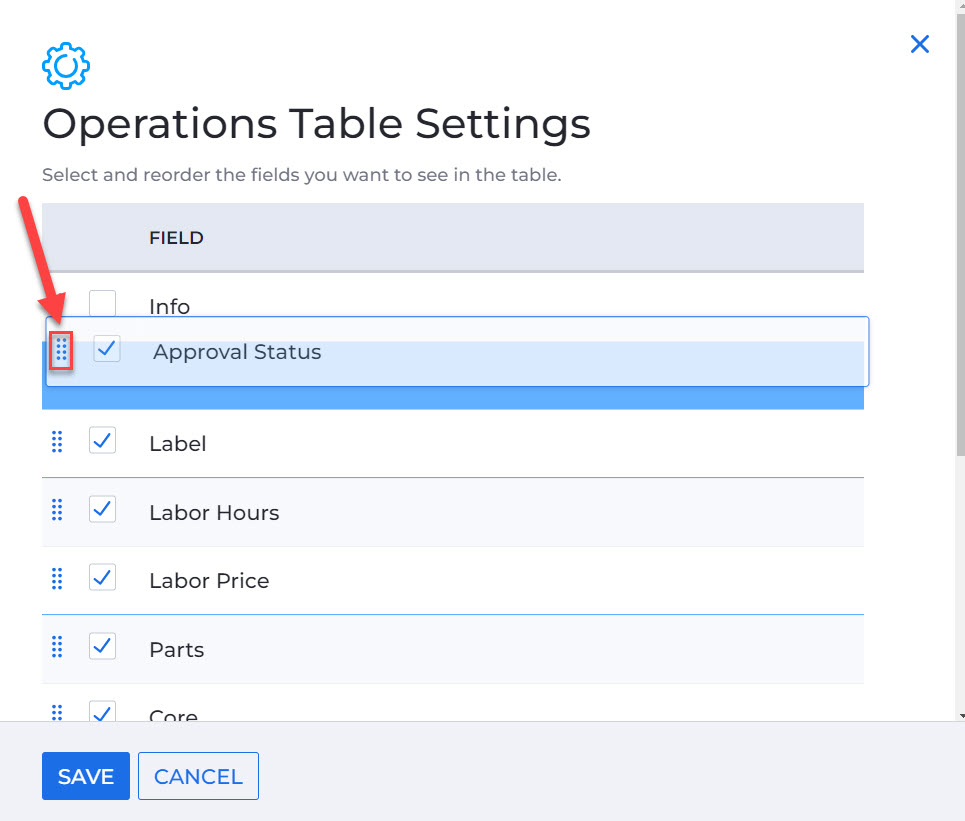965x821 pixels.
Task: Click the Labor Hours drag handle
Action: pos(57,509)
